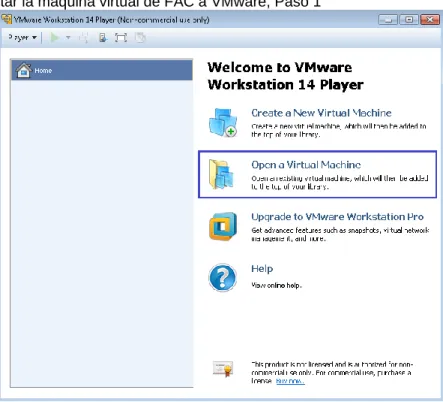Click the VMware Player title bar icon
This screenshot has height=402, width=443.
pyautogui.click(x=7, y=19)
